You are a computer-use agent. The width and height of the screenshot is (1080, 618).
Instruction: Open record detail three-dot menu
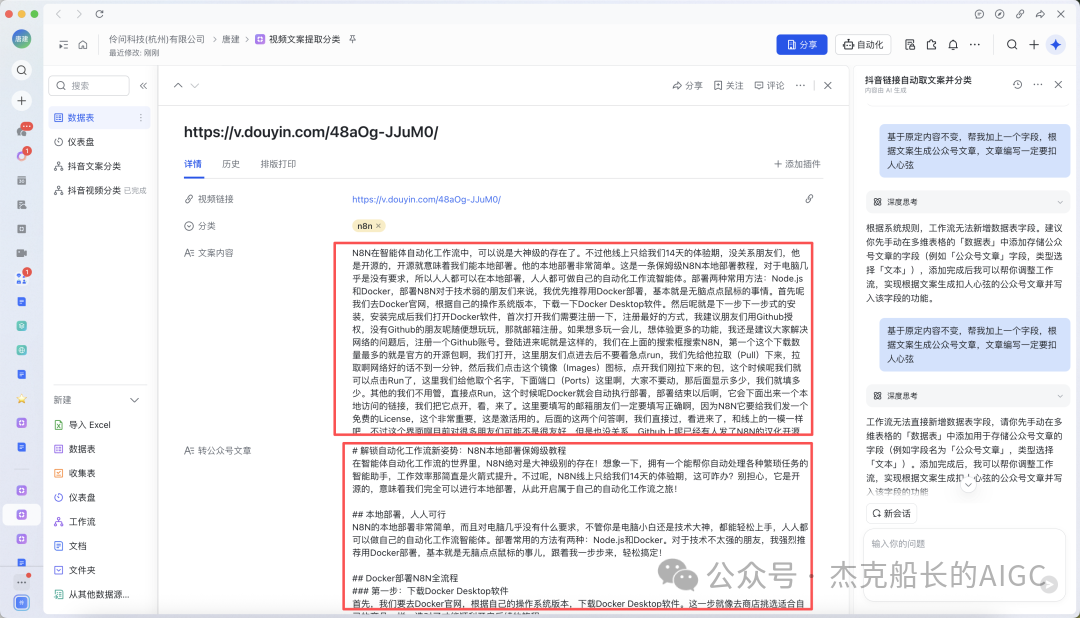click(800, 85)
